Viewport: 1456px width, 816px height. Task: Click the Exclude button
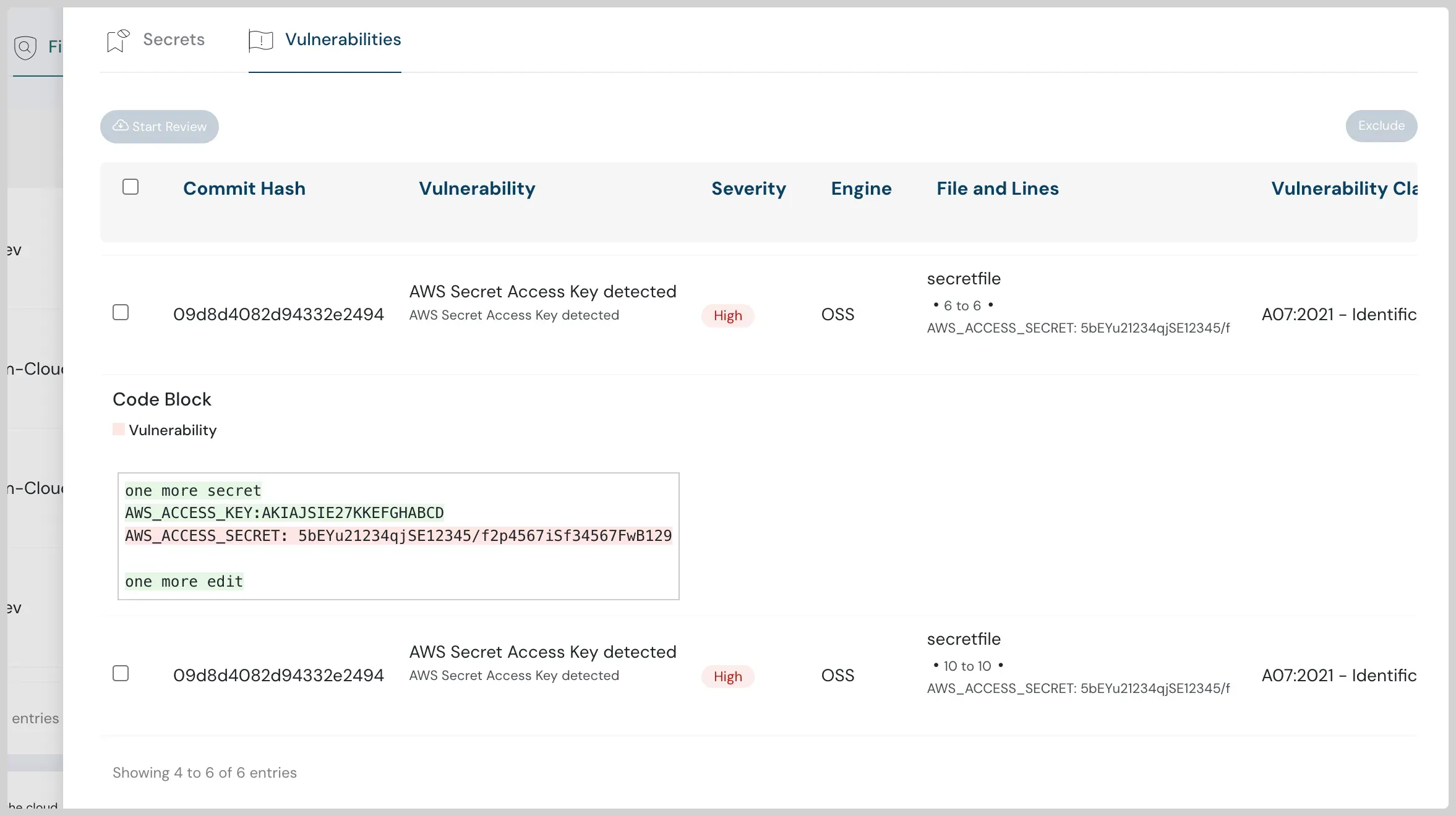point(1381,125)
